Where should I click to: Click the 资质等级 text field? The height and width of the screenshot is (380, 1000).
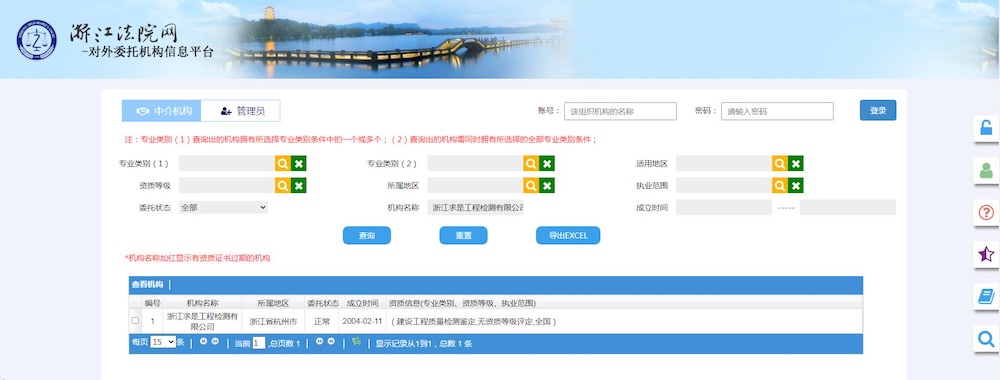227,186
